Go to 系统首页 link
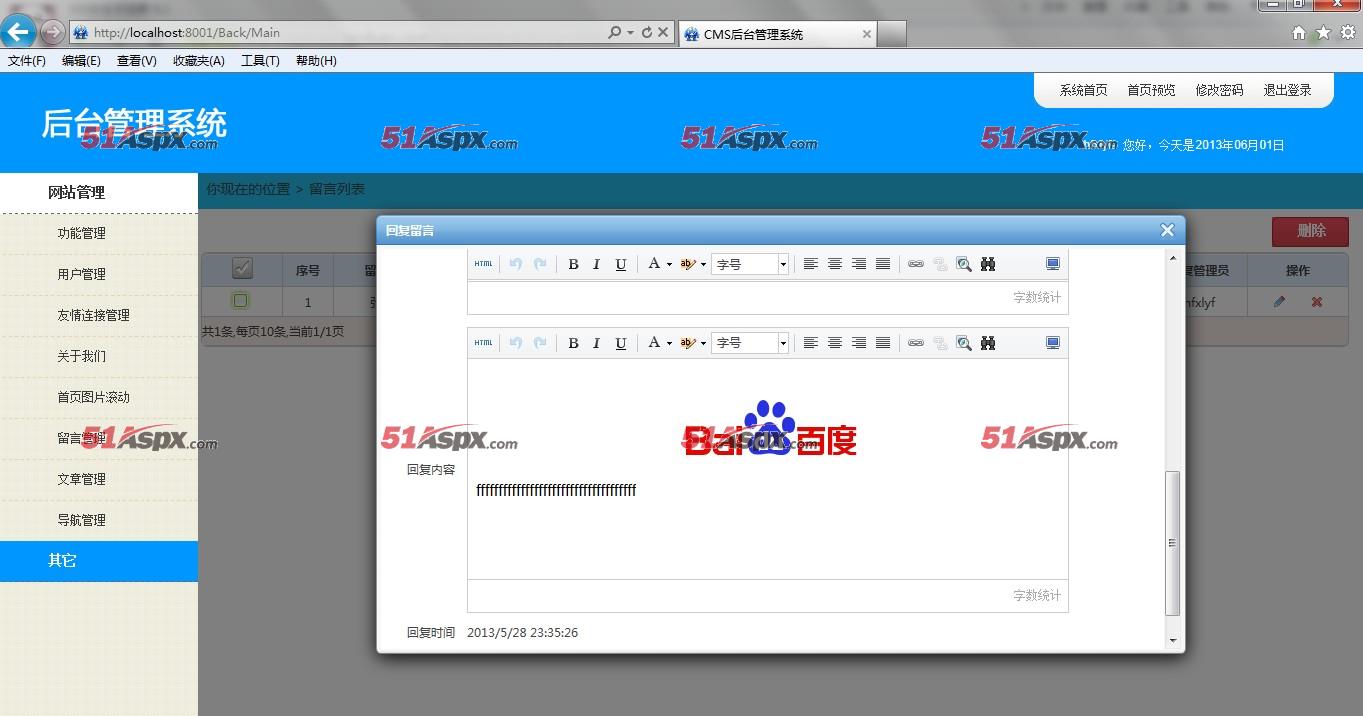This screenshot has width=1363, height=716. click(1084, 90)
